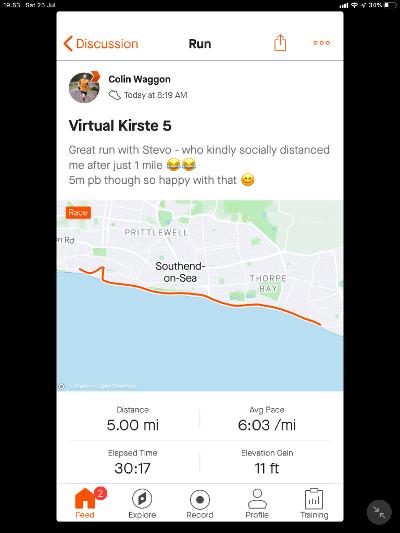400x533 pixels.
Task: Select the Virtual Kirste 5 title
Action: tap(120, 126)
